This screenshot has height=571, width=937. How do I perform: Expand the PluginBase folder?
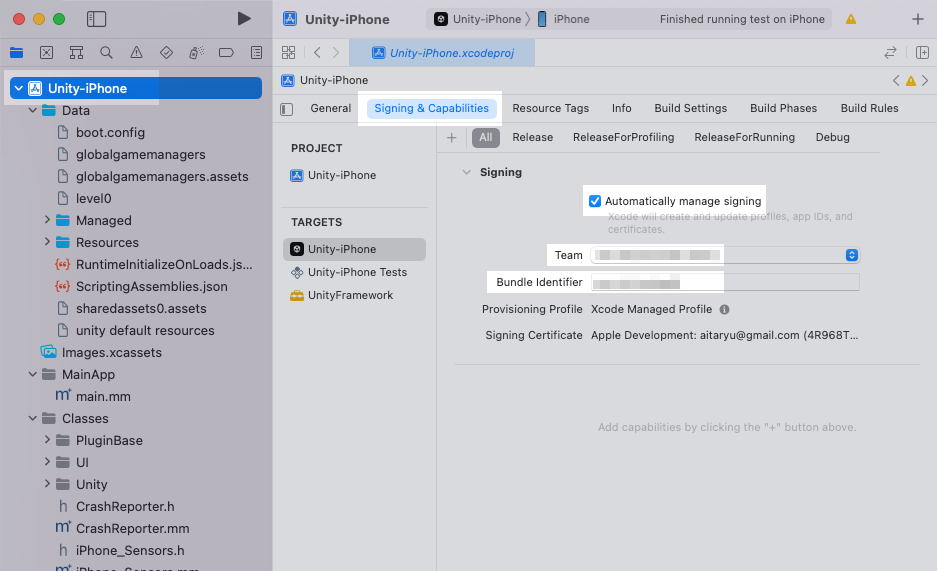click(x=47, y=440)
